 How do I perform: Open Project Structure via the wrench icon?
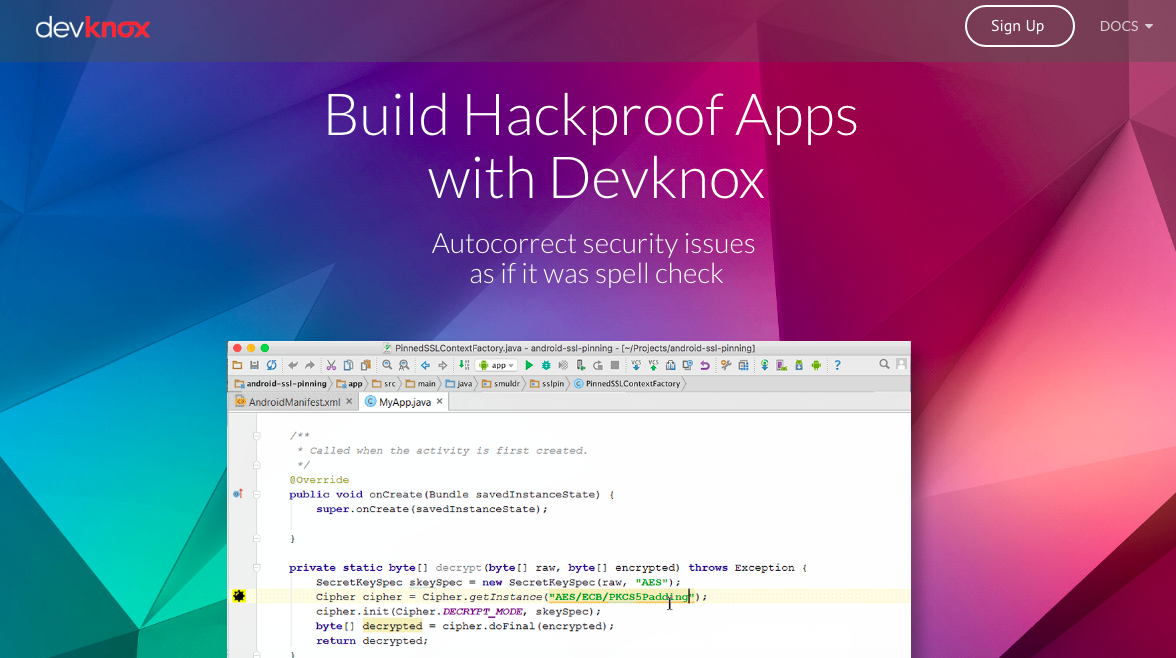(726, 365)
